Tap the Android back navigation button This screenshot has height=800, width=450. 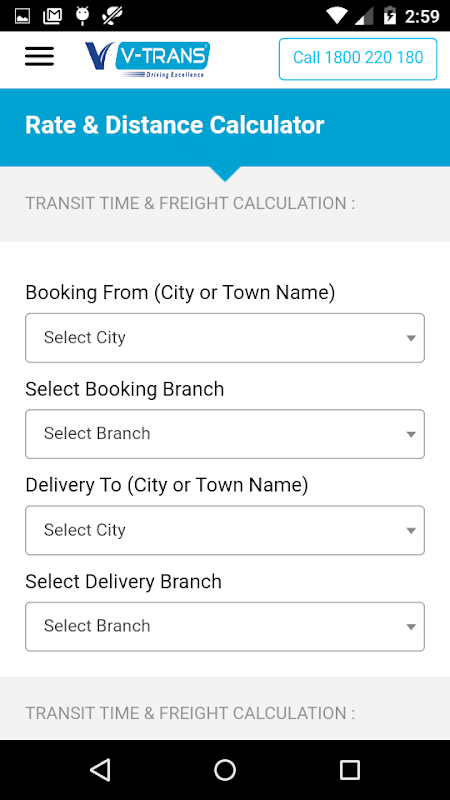100,769
